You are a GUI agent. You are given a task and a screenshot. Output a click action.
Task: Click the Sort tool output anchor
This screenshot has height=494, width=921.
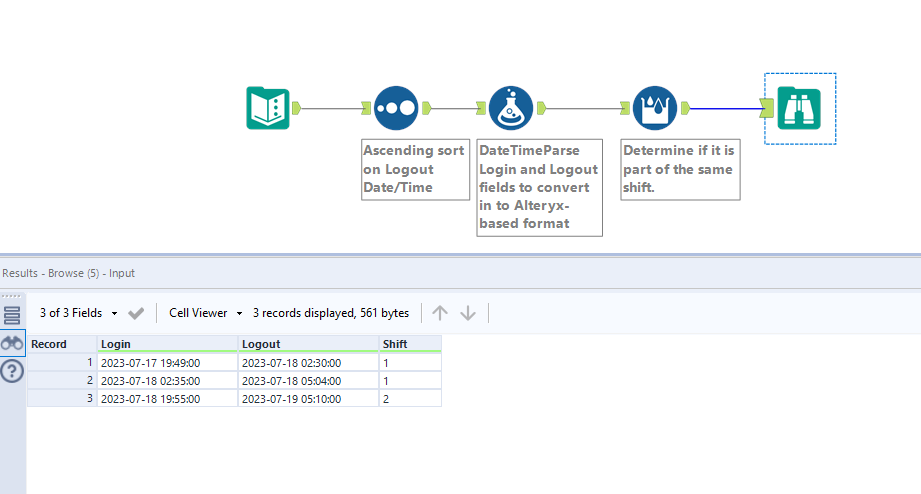click(427, 108)
